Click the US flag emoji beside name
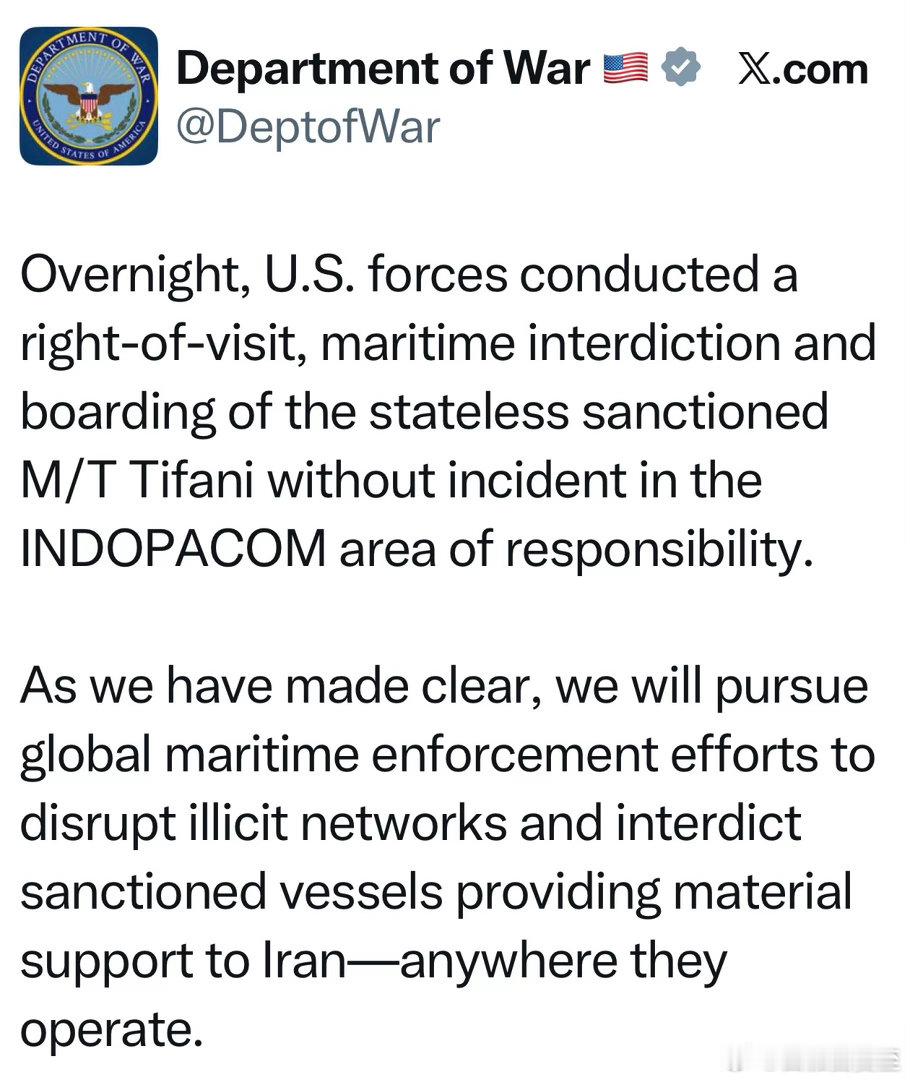The width and height of the screenshot is (910, 1080). pyautogui.click(x=626, y=69)
